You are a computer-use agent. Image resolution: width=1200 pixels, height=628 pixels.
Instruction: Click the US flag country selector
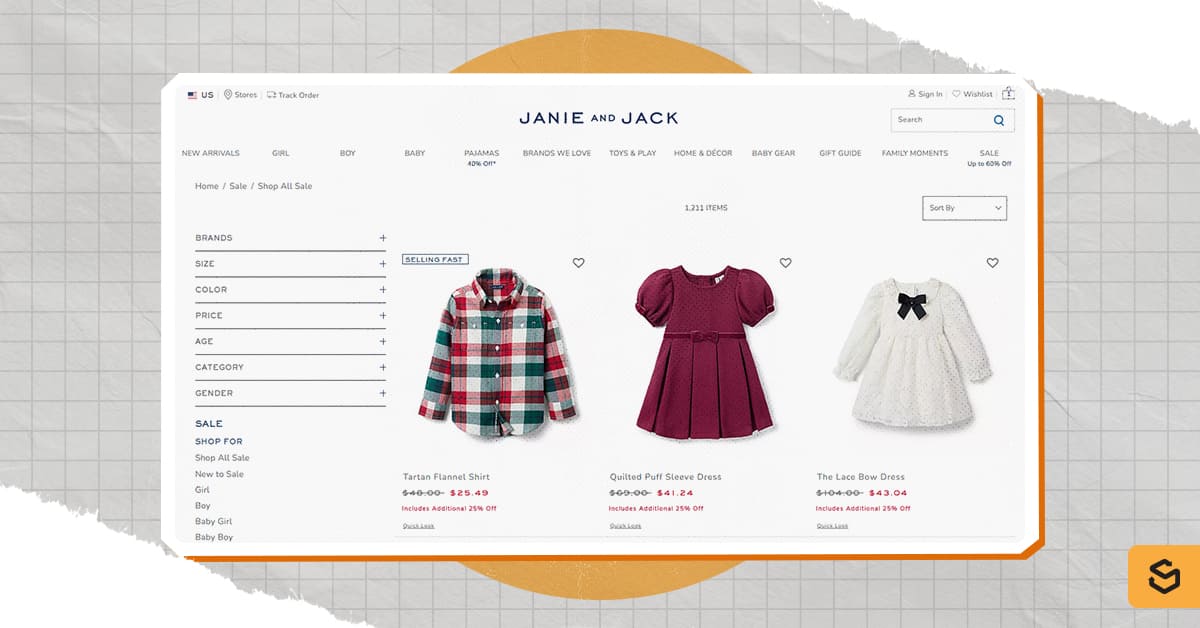pyautogui.click(x=200, y=95)
